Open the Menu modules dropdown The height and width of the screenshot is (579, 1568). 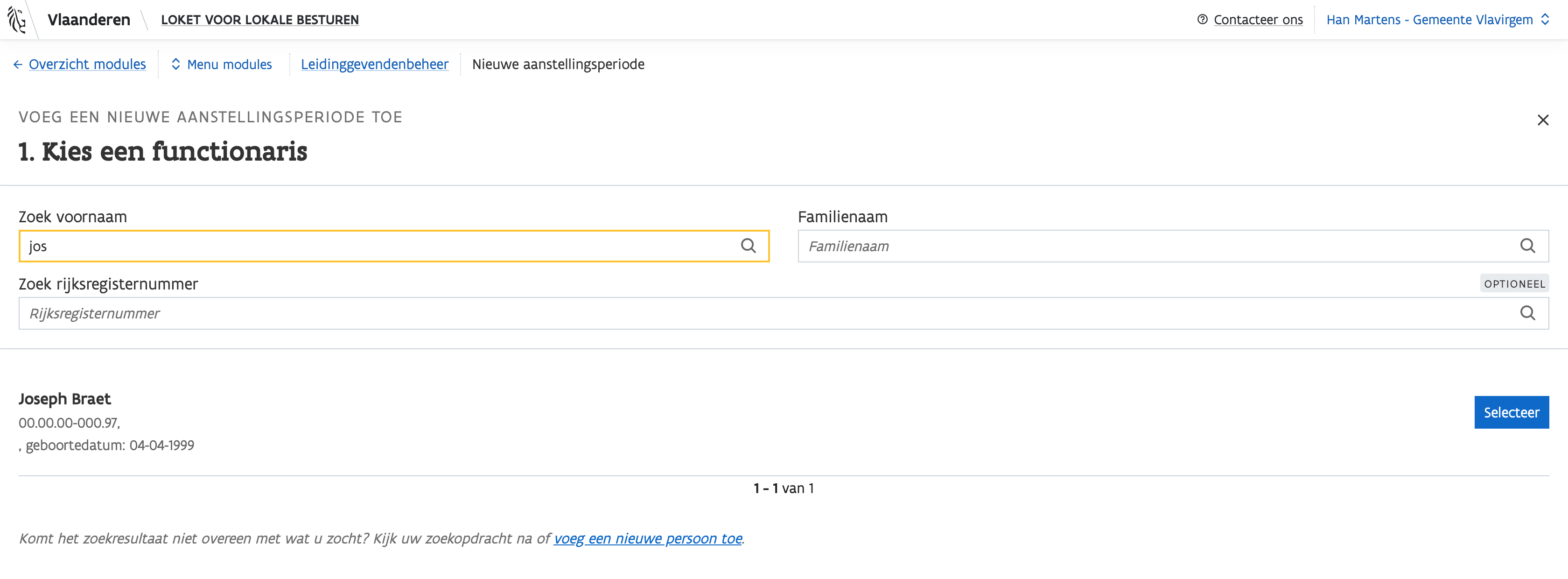(x=229, y=64)
